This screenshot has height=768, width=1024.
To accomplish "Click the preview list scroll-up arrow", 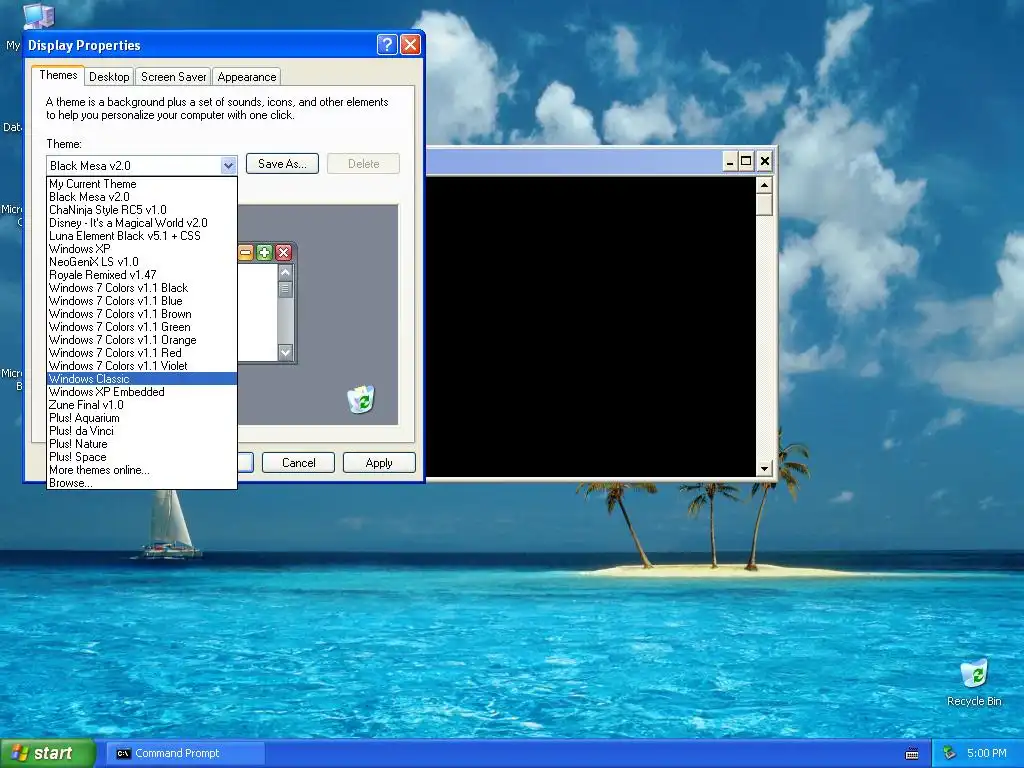I will (x=285, y=272).
